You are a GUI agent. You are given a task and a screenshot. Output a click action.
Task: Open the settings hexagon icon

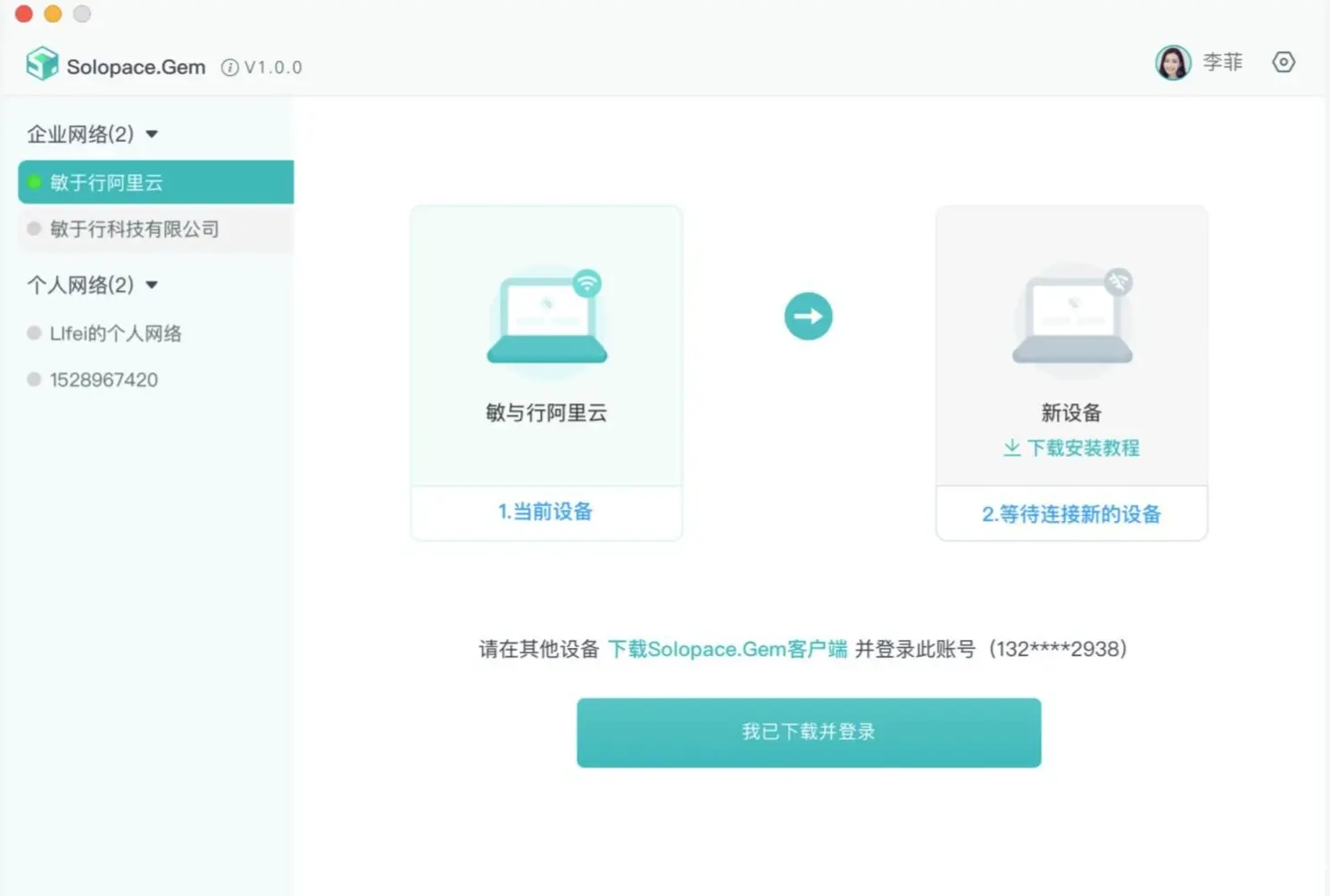[1284, 62]
